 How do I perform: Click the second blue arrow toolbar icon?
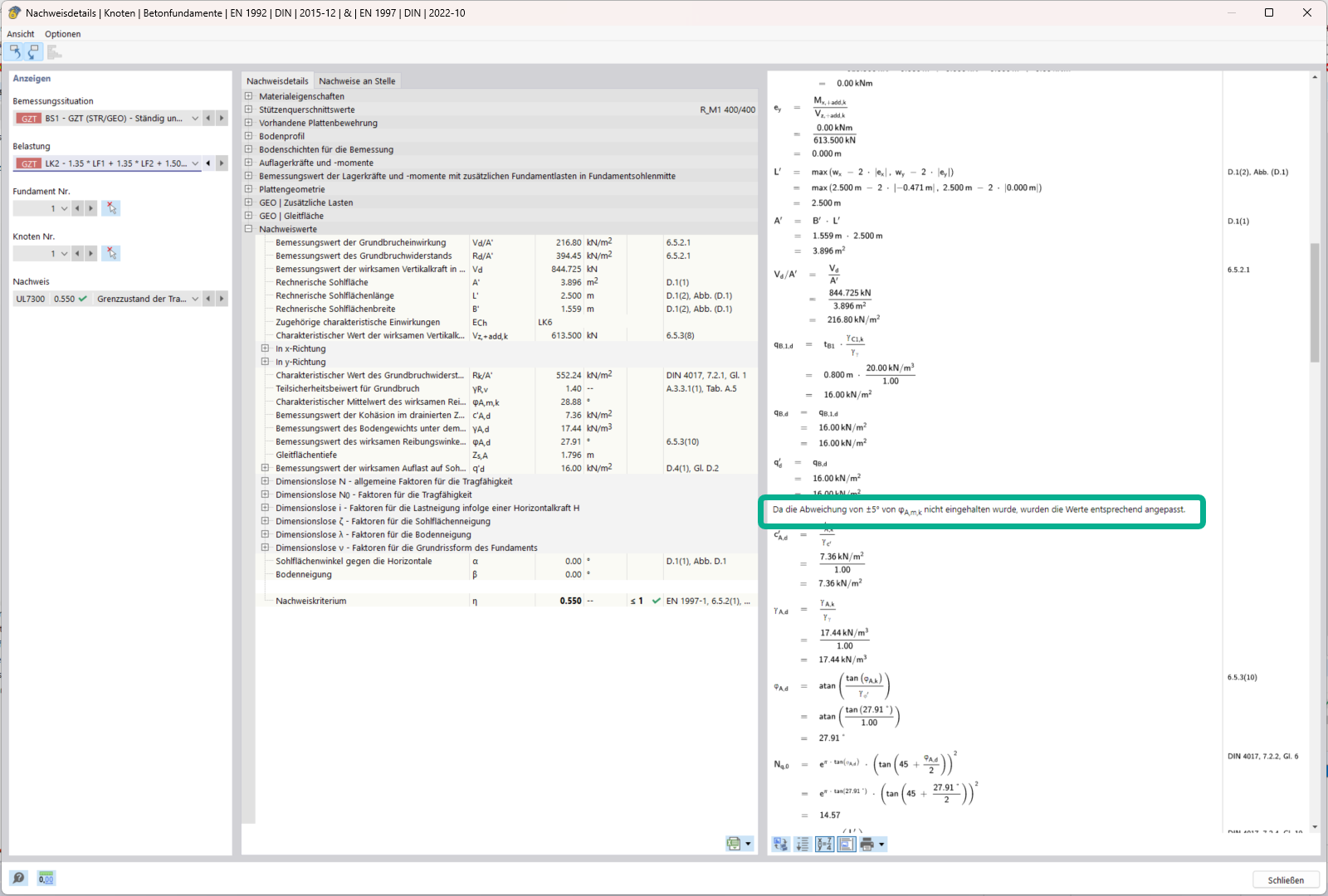[33, 52]
